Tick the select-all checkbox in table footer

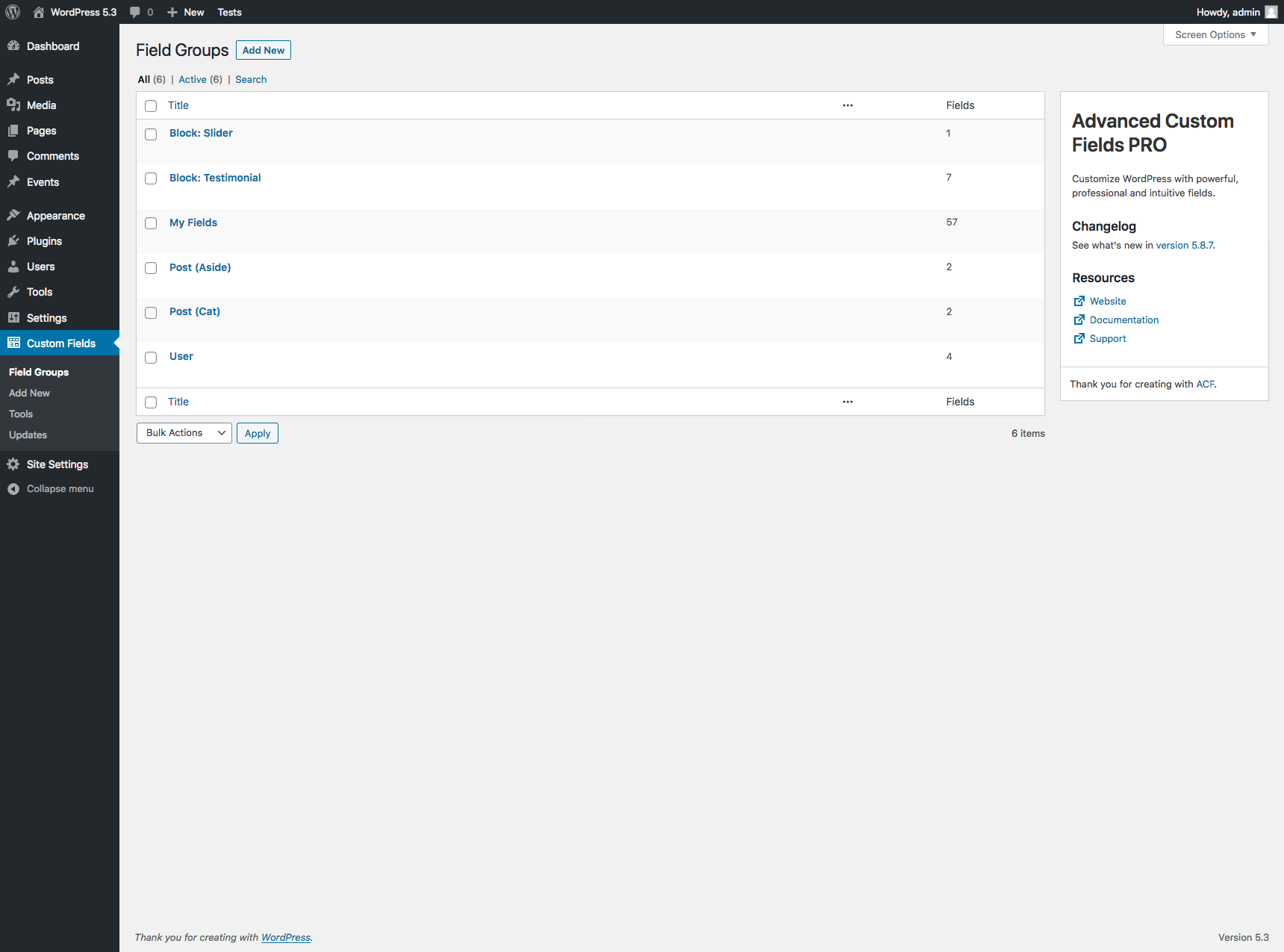pos(151,402)
